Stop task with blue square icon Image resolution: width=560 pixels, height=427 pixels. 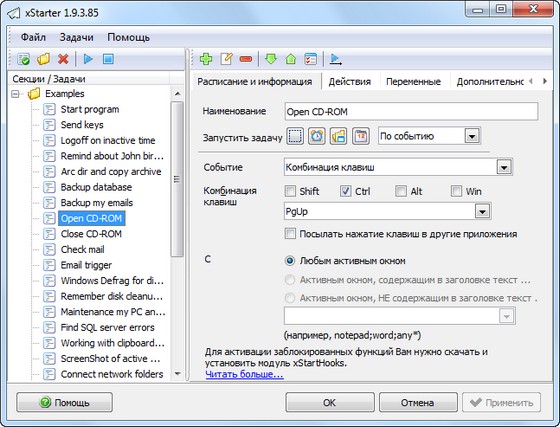[x=108, y=59]
